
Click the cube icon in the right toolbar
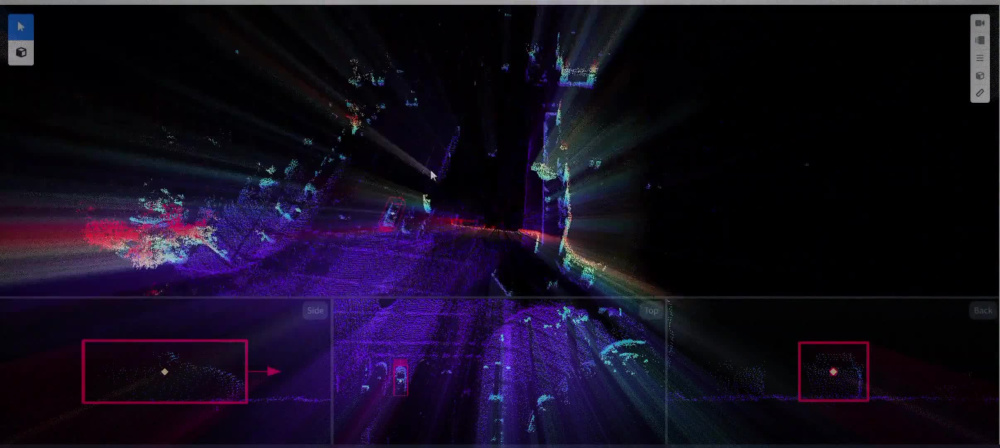(980, 75)
